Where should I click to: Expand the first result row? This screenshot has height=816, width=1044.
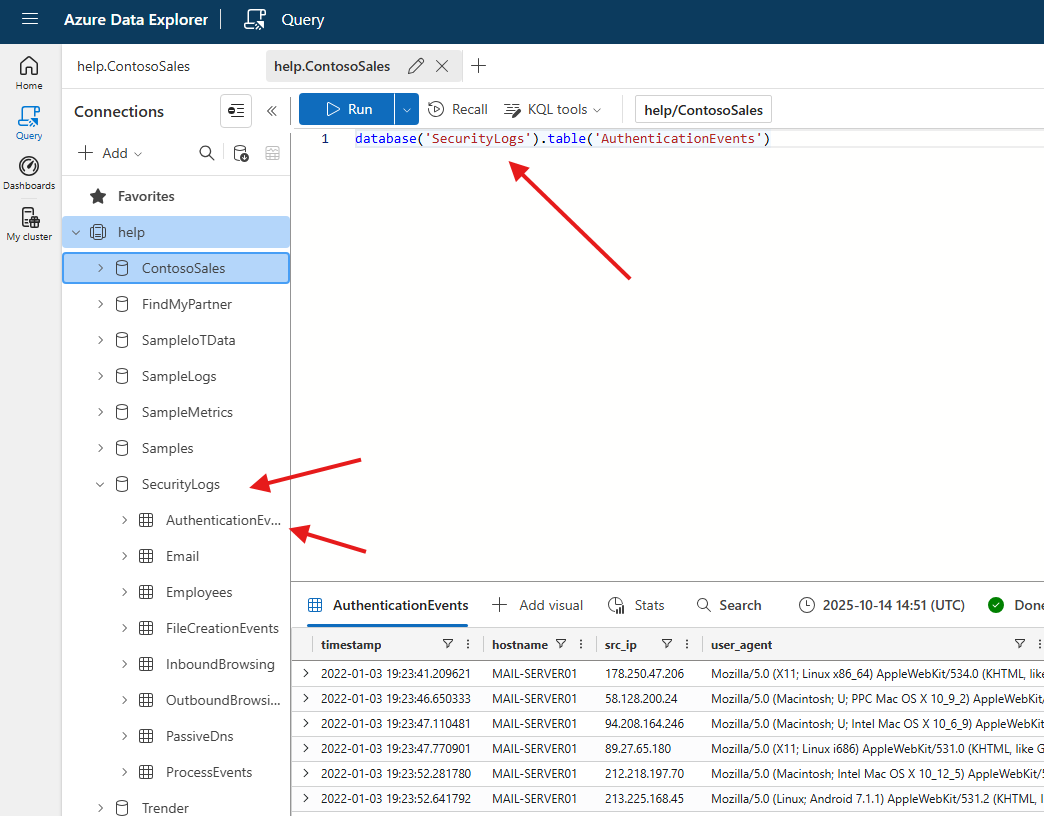306,673
